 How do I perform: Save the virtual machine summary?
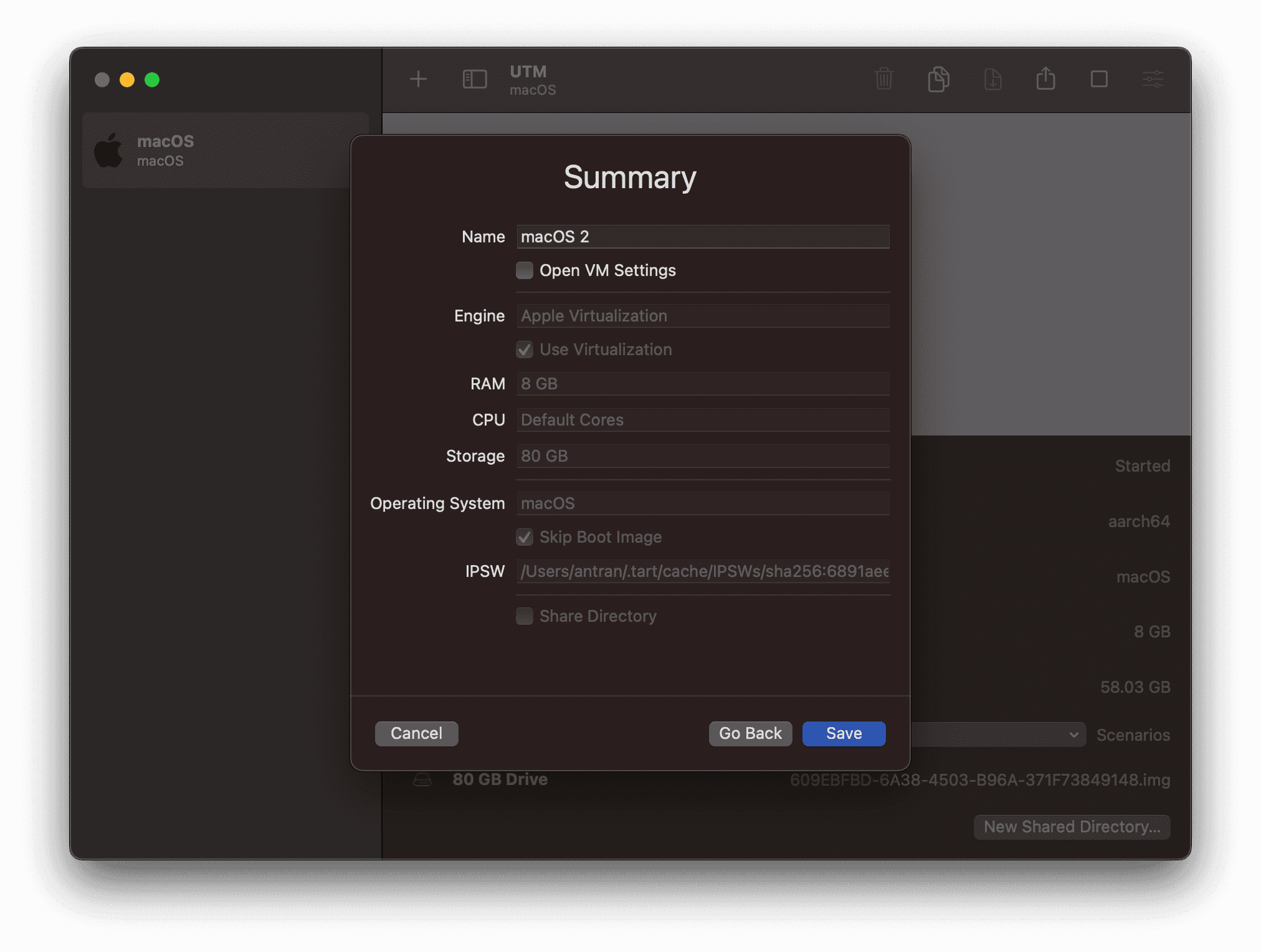point(843,733)
